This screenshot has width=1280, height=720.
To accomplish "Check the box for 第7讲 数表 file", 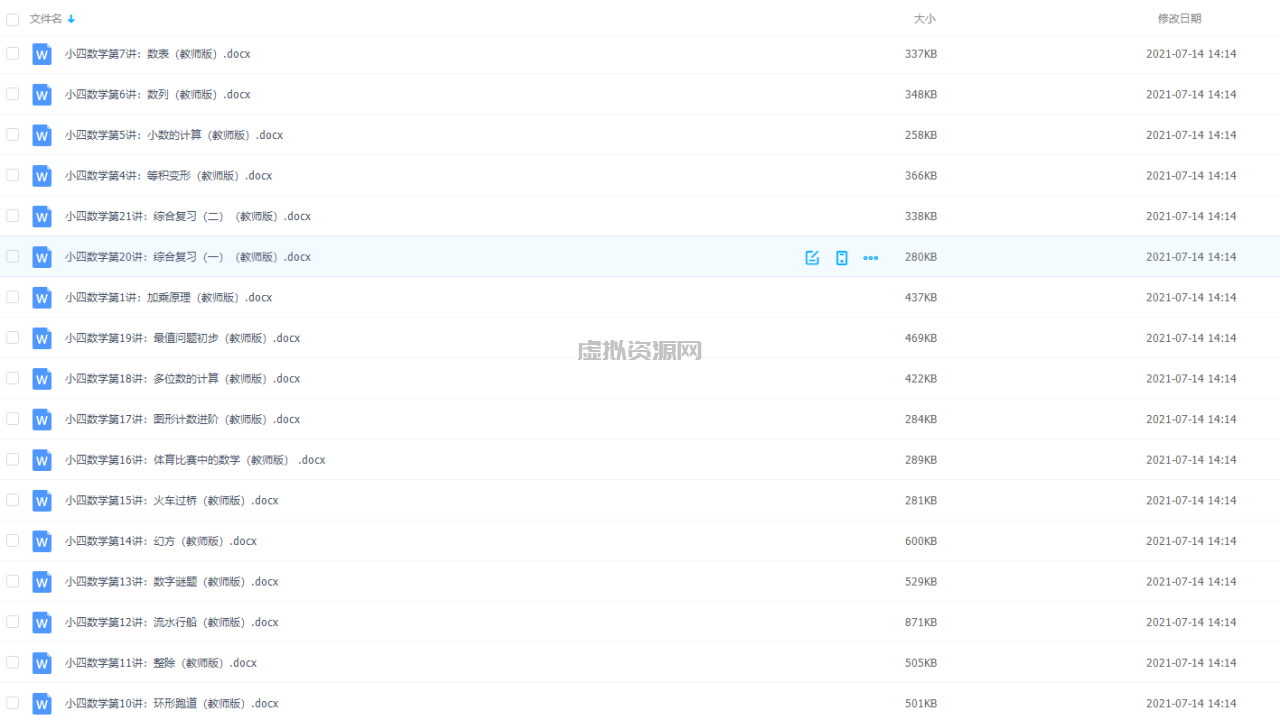I will pos(13,53).
